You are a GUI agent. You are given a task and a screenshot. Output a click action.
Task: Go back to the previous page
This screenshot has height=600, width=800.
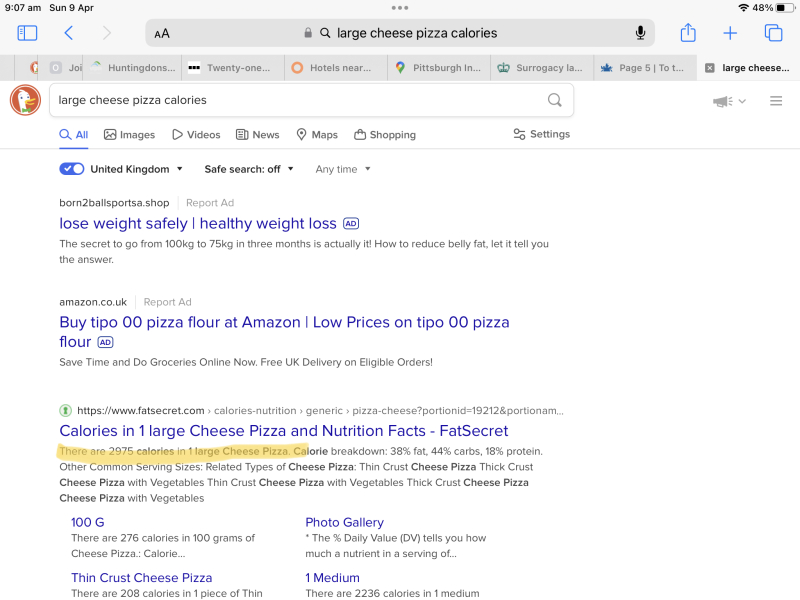[69, 33]
